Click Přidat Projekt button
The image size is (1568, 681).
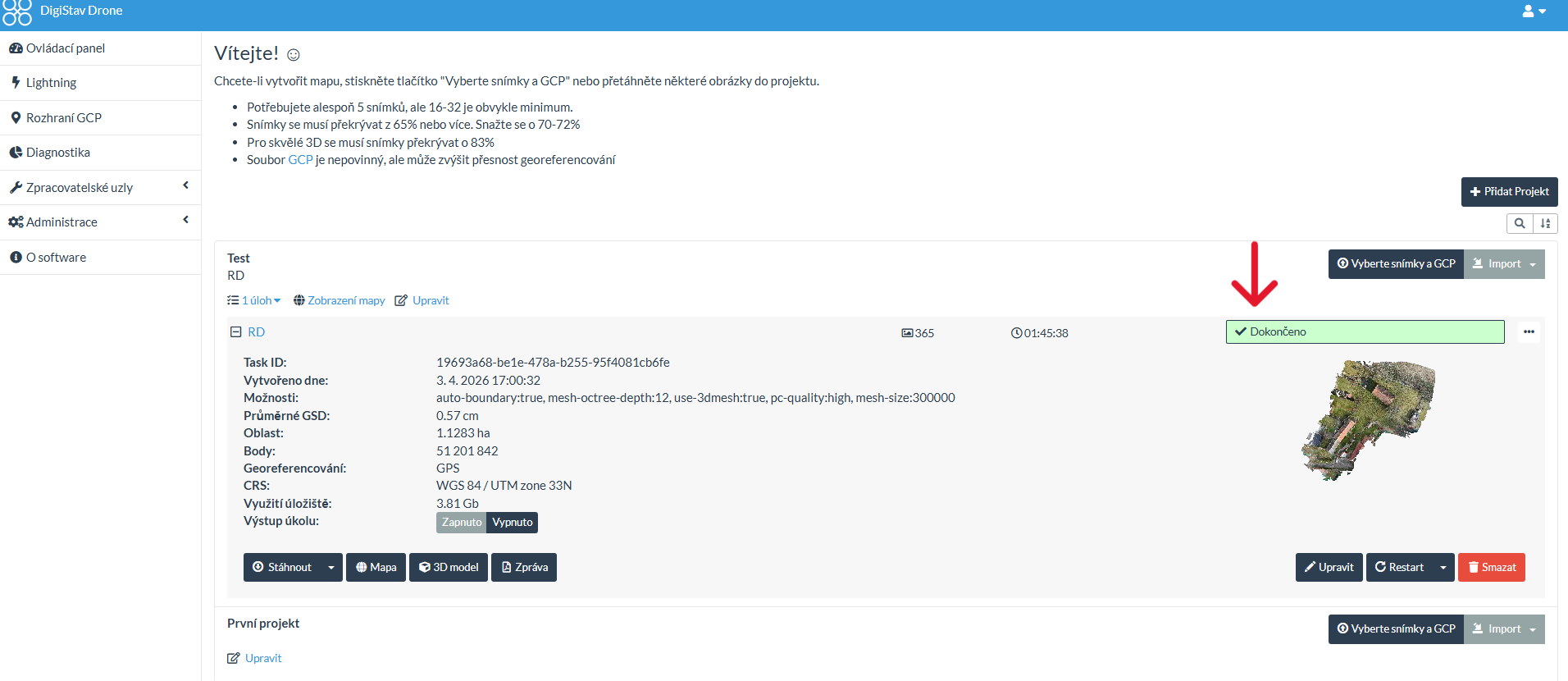[1509, 192]
